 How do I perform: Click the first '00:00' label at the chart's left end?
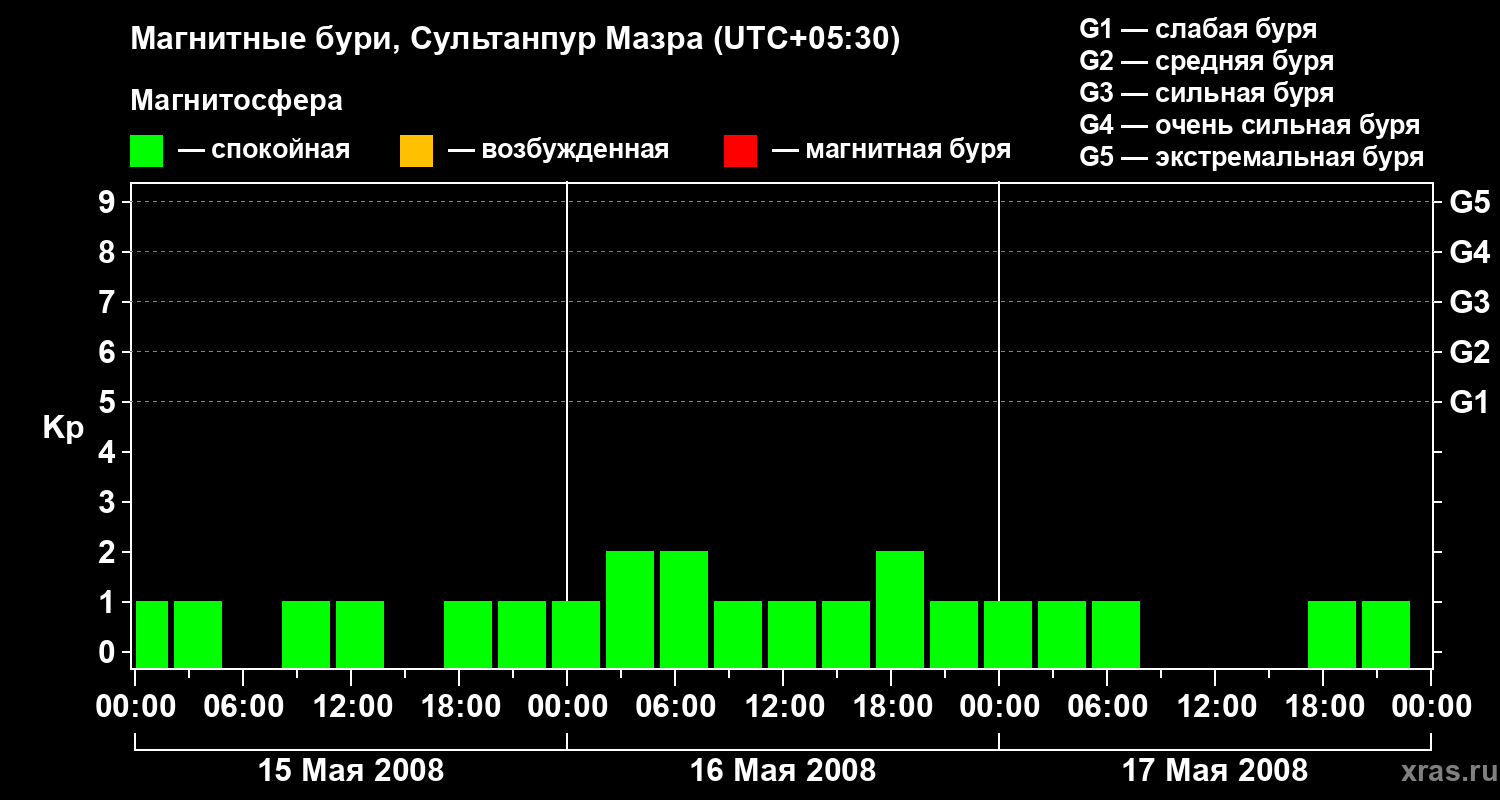136,707
